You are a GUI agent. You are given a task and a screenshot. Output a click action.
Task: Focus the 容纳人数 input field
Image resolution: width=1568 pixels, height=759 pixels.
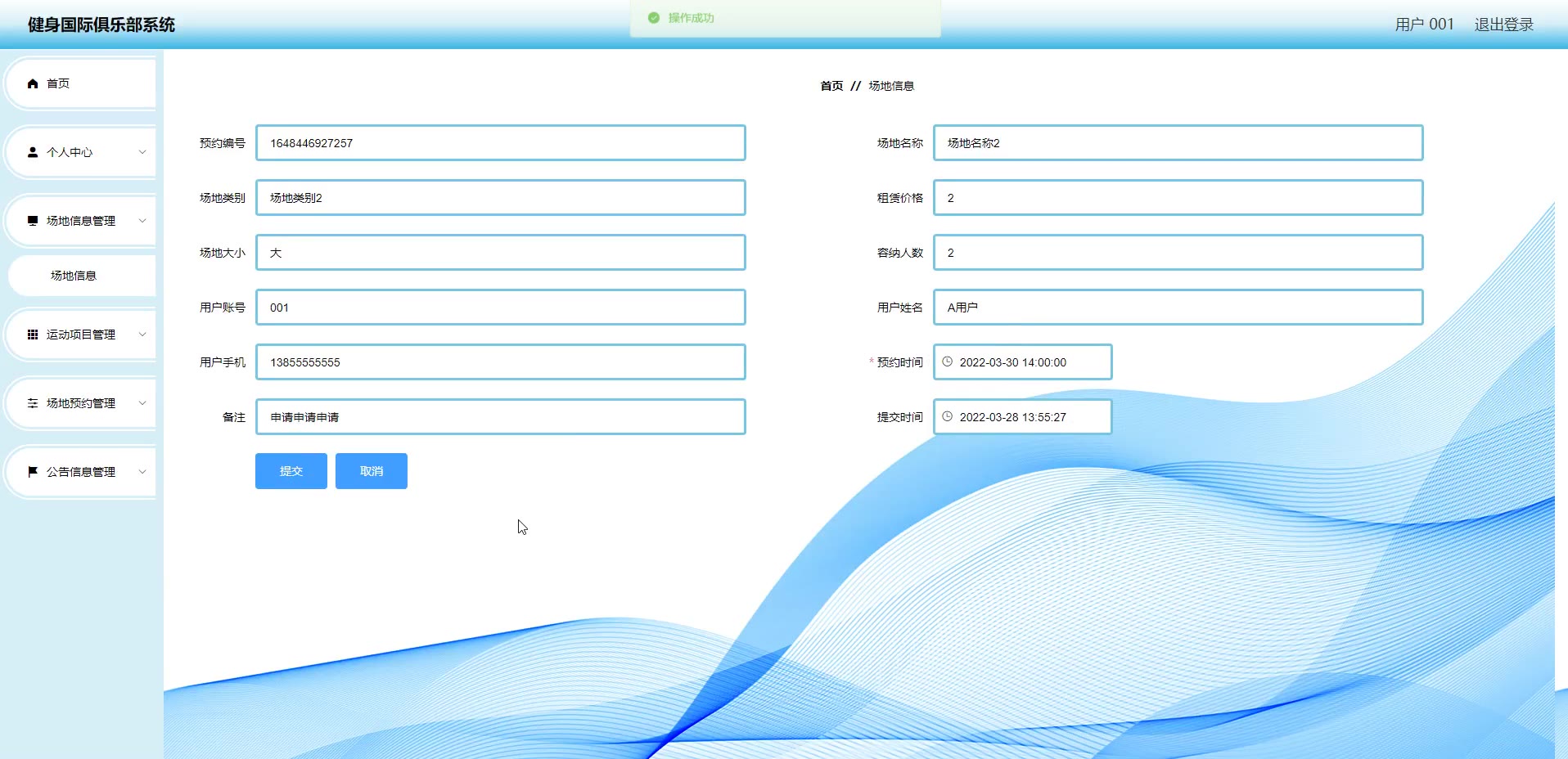(1178, 253)
